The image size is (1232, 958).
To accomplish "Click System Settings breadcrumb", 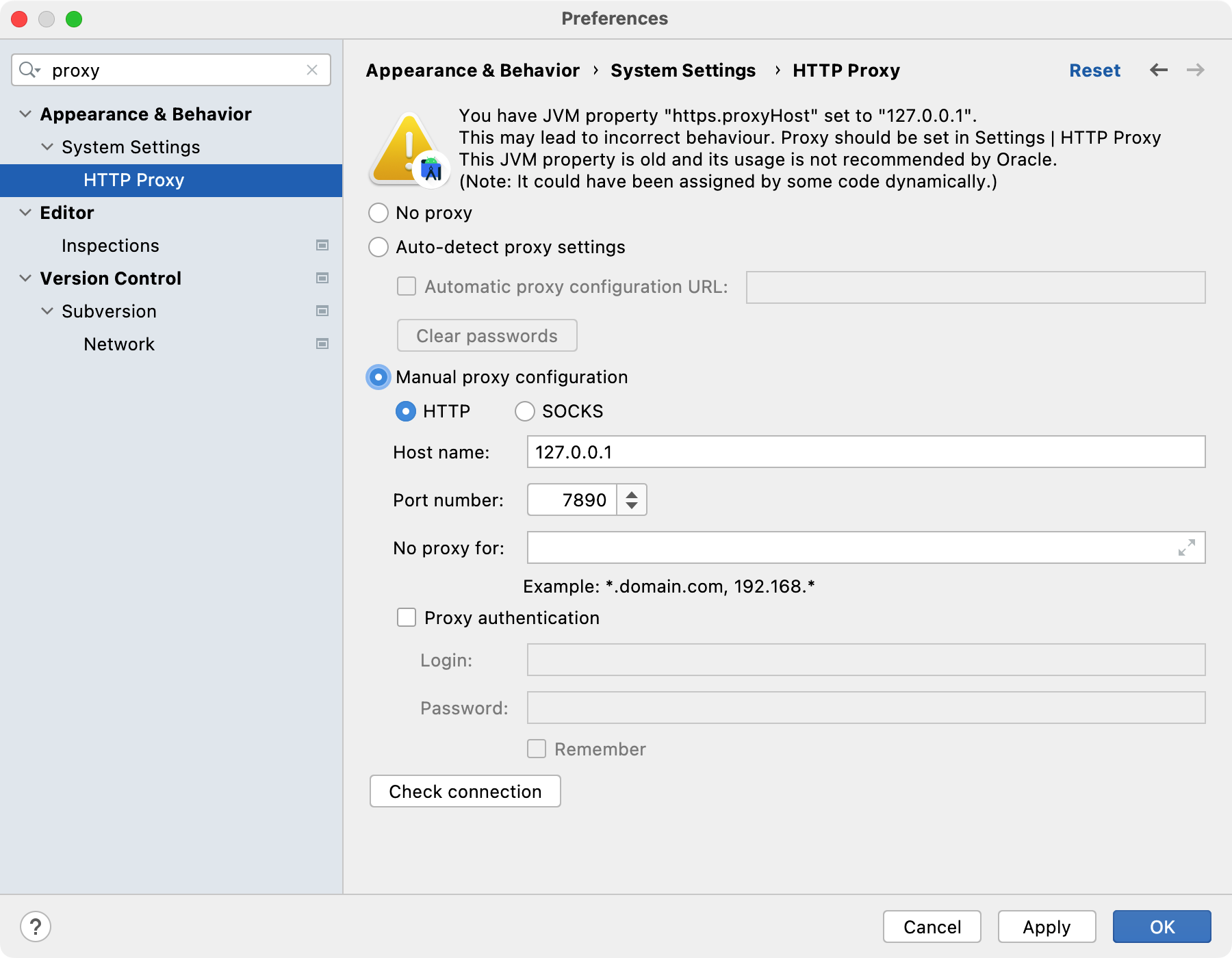I will (683, 70).
